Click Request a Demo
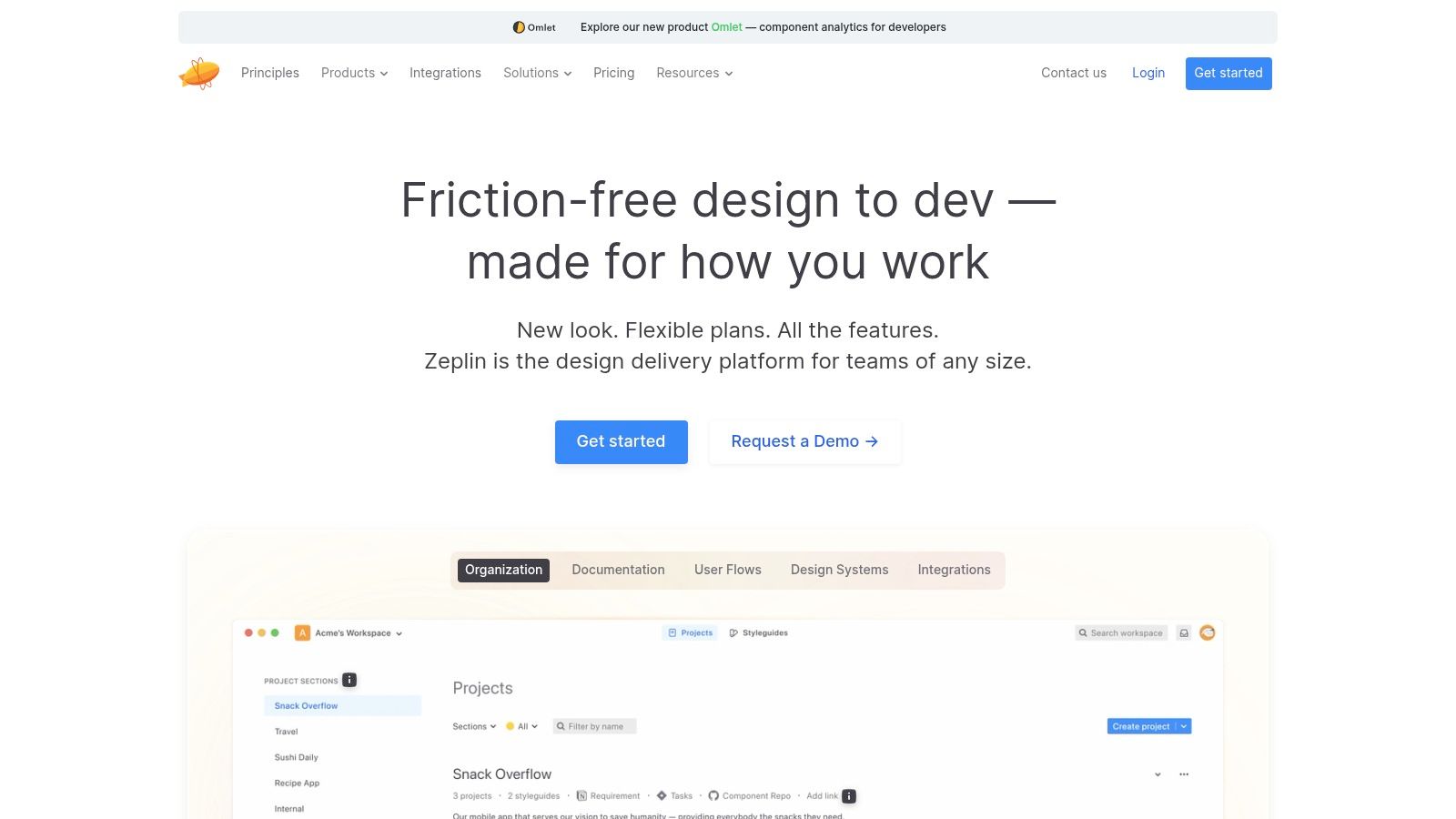 pyautogui.click(x=805, y=442)
